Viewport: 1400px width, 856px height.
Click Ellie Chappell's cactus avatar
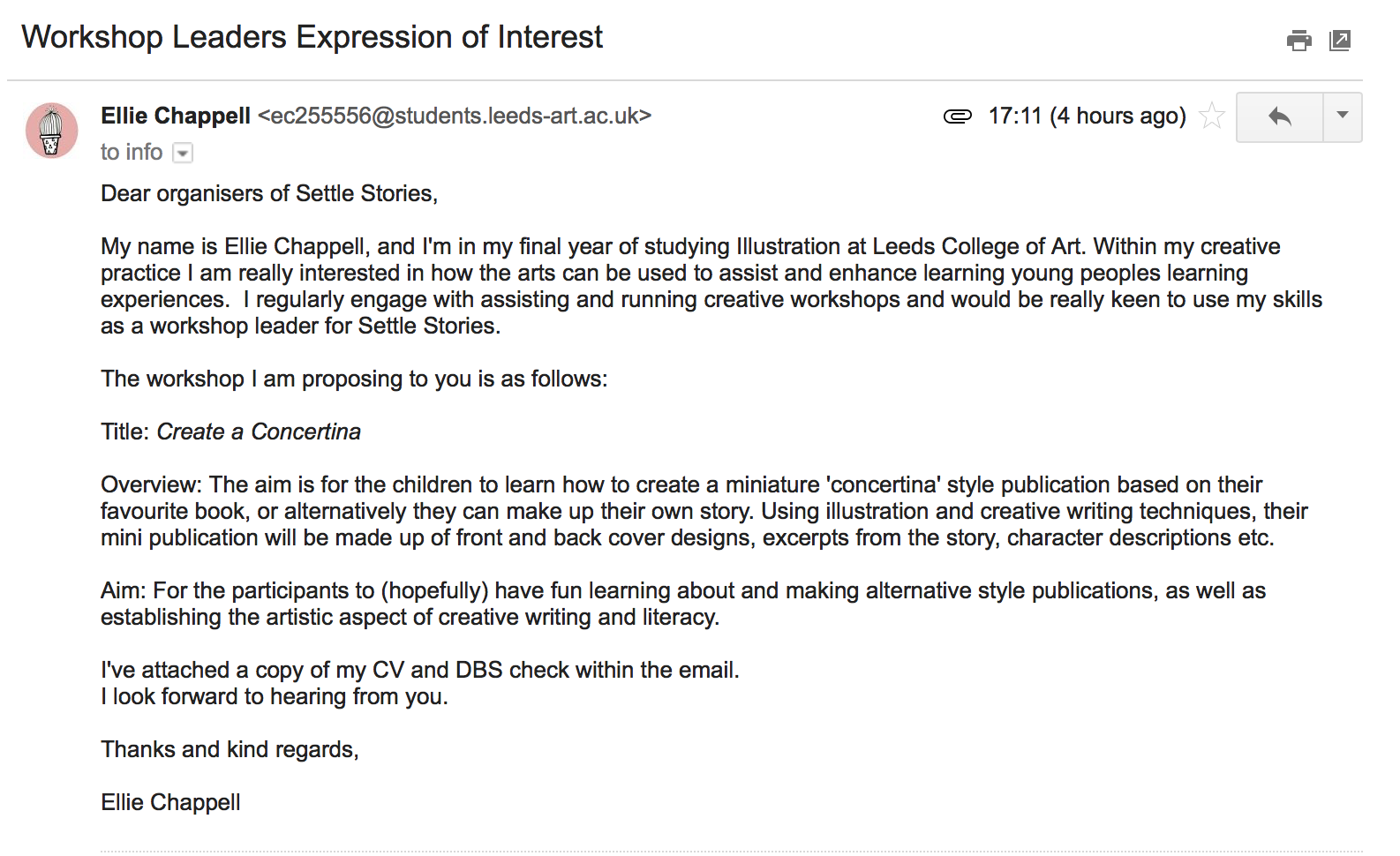[x=51, y=131]
